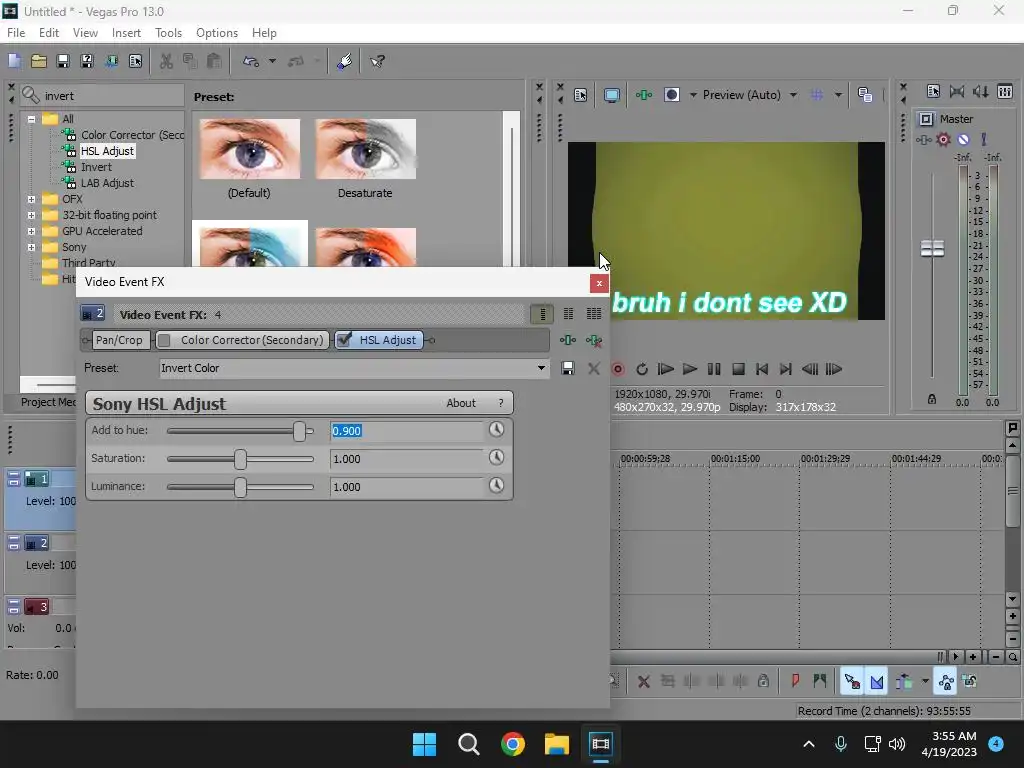Click the Render As film strip icon
The image size is (1024, 768).
click(111, 61)
